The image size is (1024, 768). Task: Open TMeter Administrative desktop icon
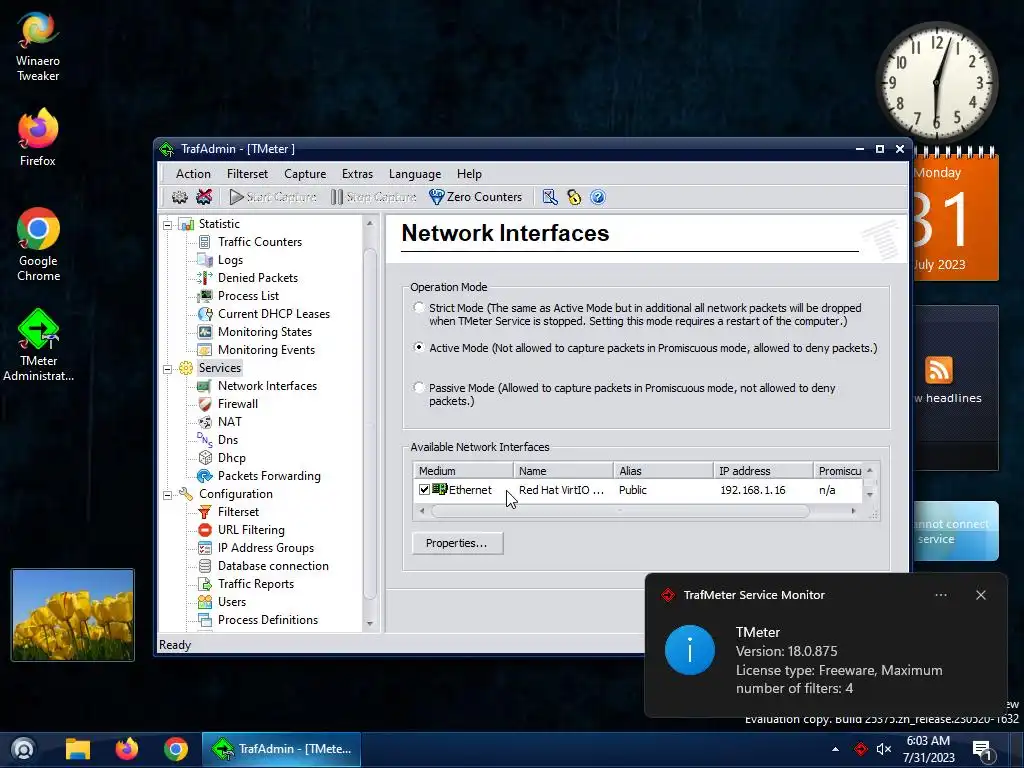(38, 345)
